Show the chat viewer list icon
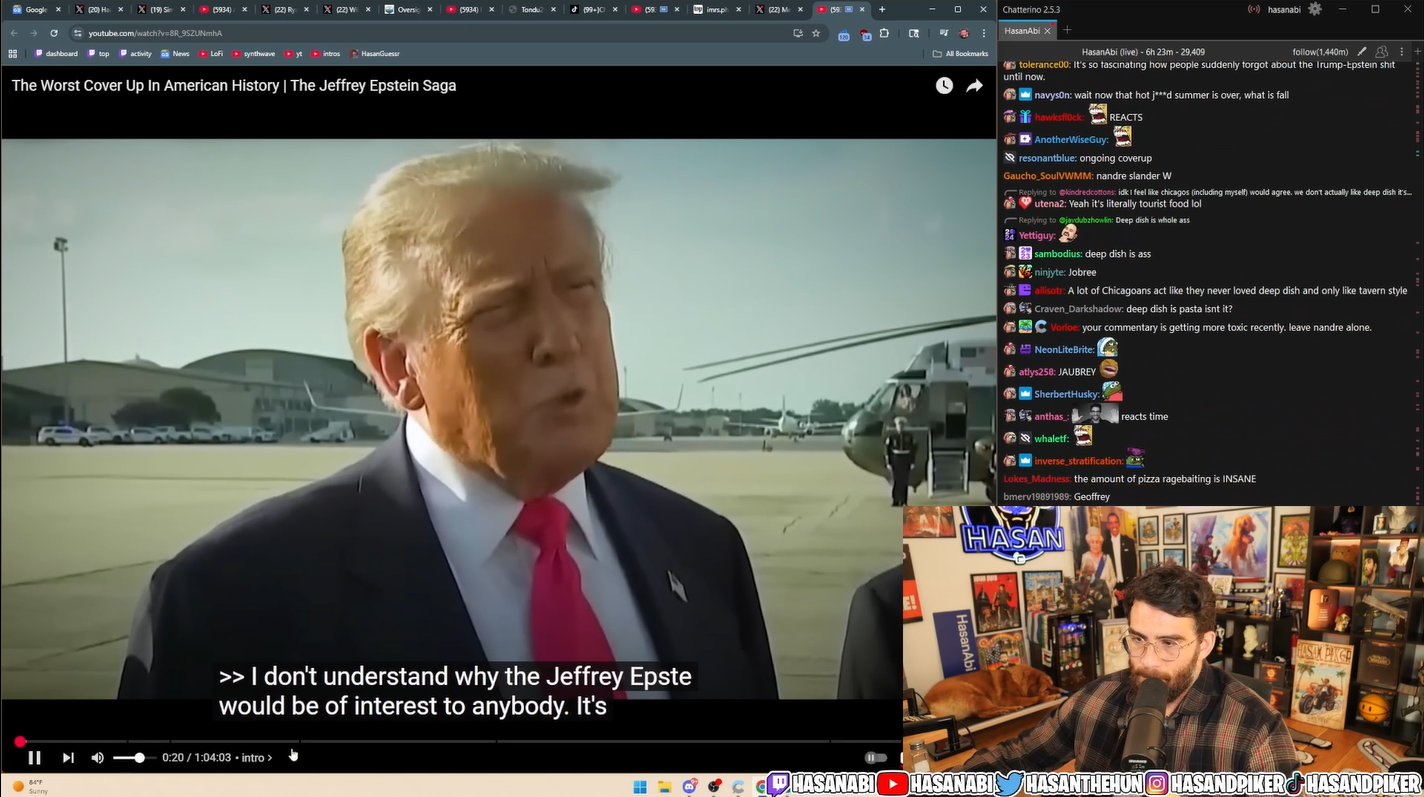This screenshot has height=797, width=1424. pyautogui.click(x=1381, y=52)
